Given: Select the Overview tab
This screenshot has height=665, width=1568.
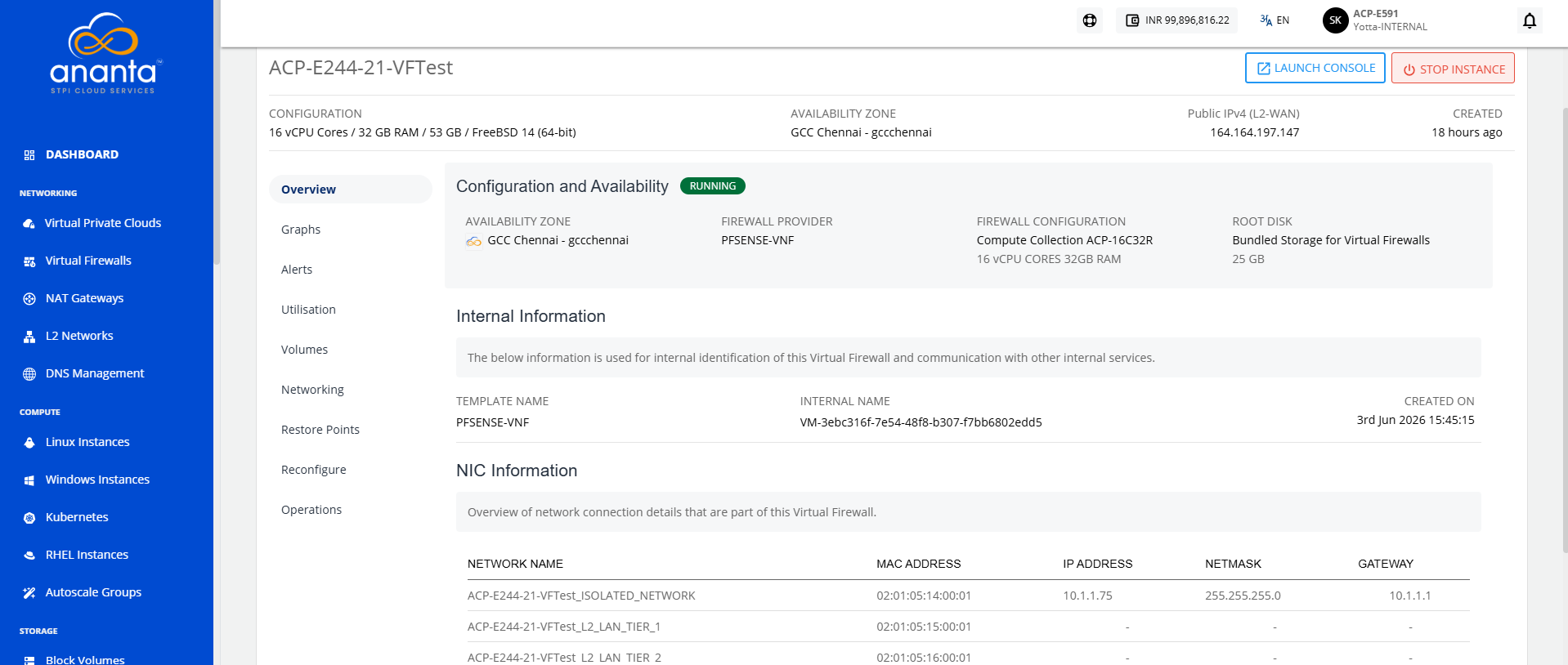Looking at the screenshot, I should click(351, 189).
